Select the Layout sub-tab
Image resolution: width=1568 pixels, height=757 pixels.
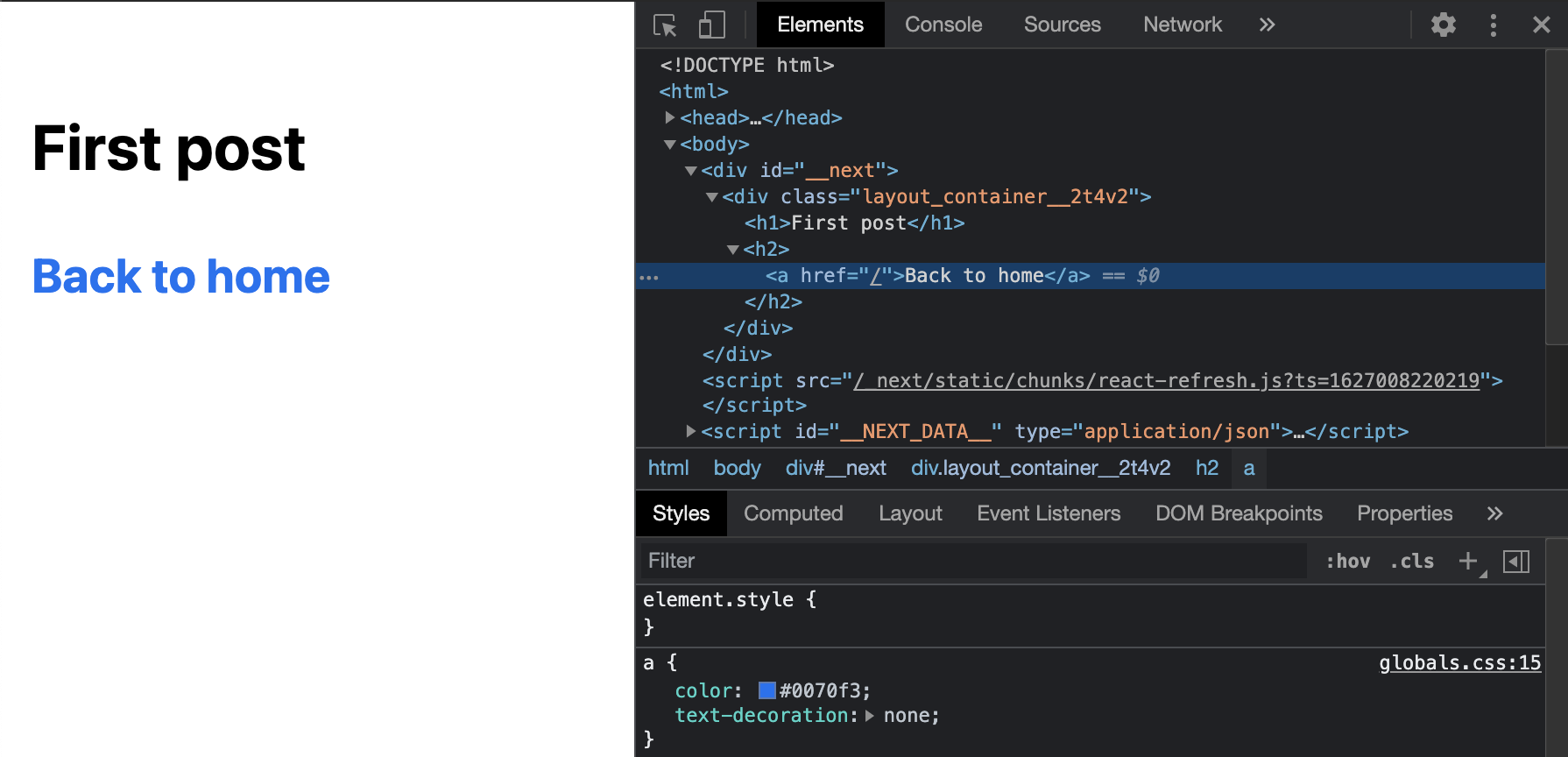tap(910, 513)
